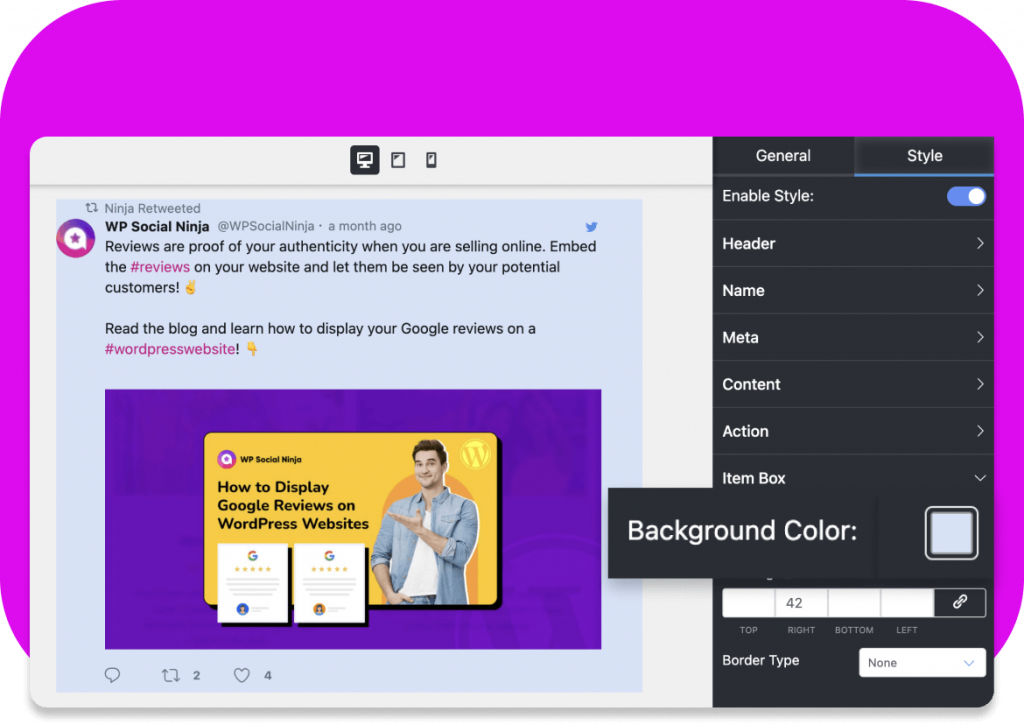Click the 'a month ago' timestamp

[x=364, y=226]
